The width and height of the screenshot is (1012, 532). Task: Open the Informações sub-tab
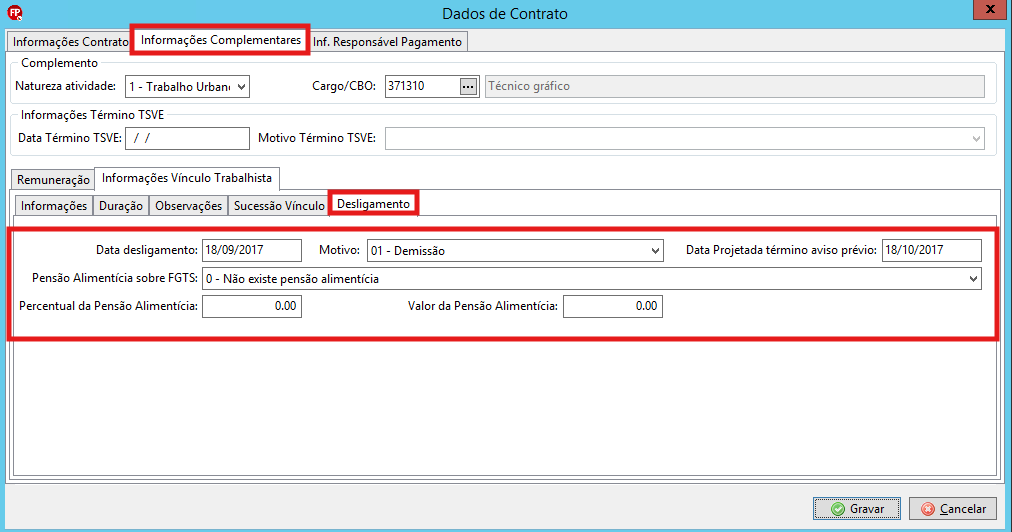click(54, 205)
